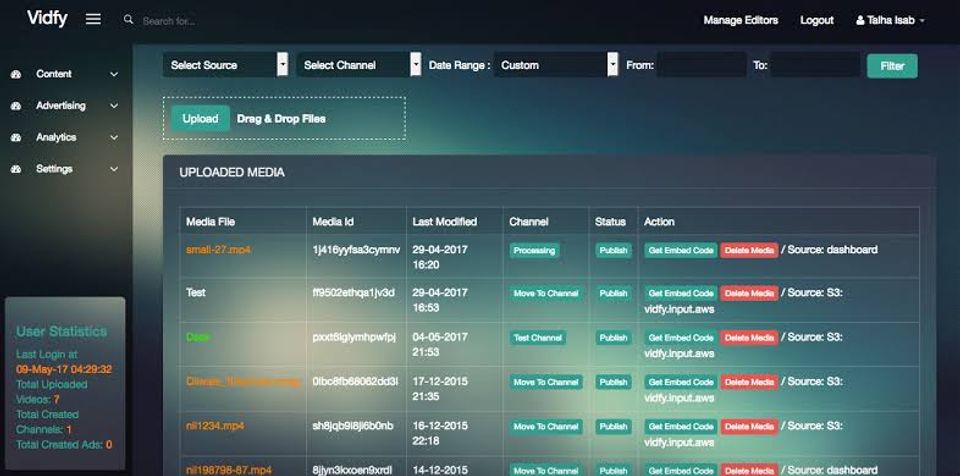Click last login time 09-May-17 04:29:32
This screenshot has height=476, width=960.
pos(64,369)
